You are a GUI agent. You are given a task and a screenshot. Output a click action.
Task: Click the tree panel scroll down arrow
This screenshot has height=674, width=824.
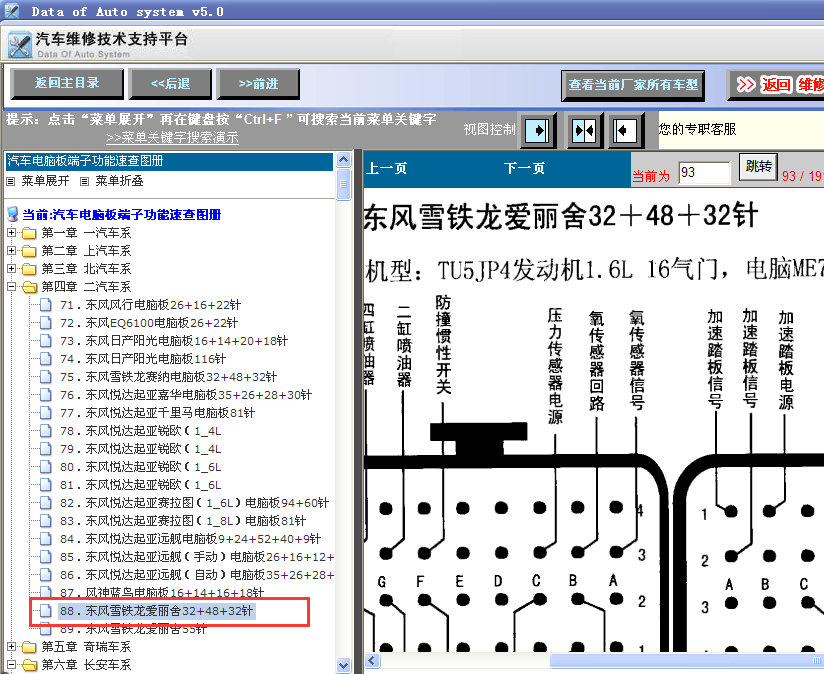point(344,665)
